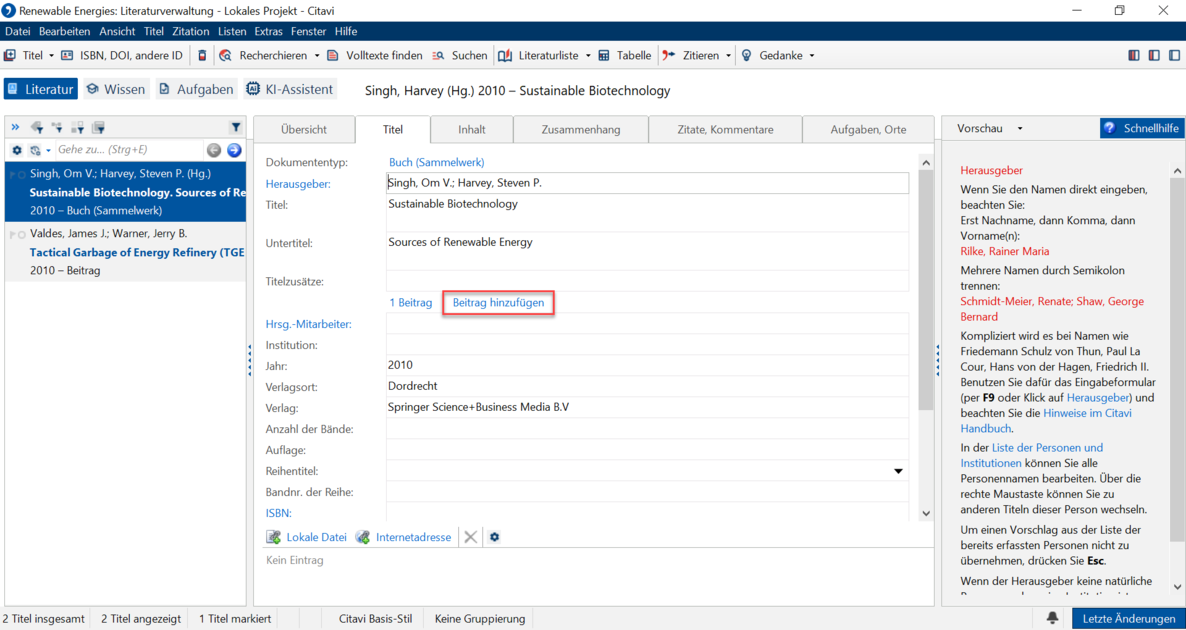The height and width of the screenshot is (630, 1186).
Task: Open the Vorschau panel dropdown
Action: 1020,129
